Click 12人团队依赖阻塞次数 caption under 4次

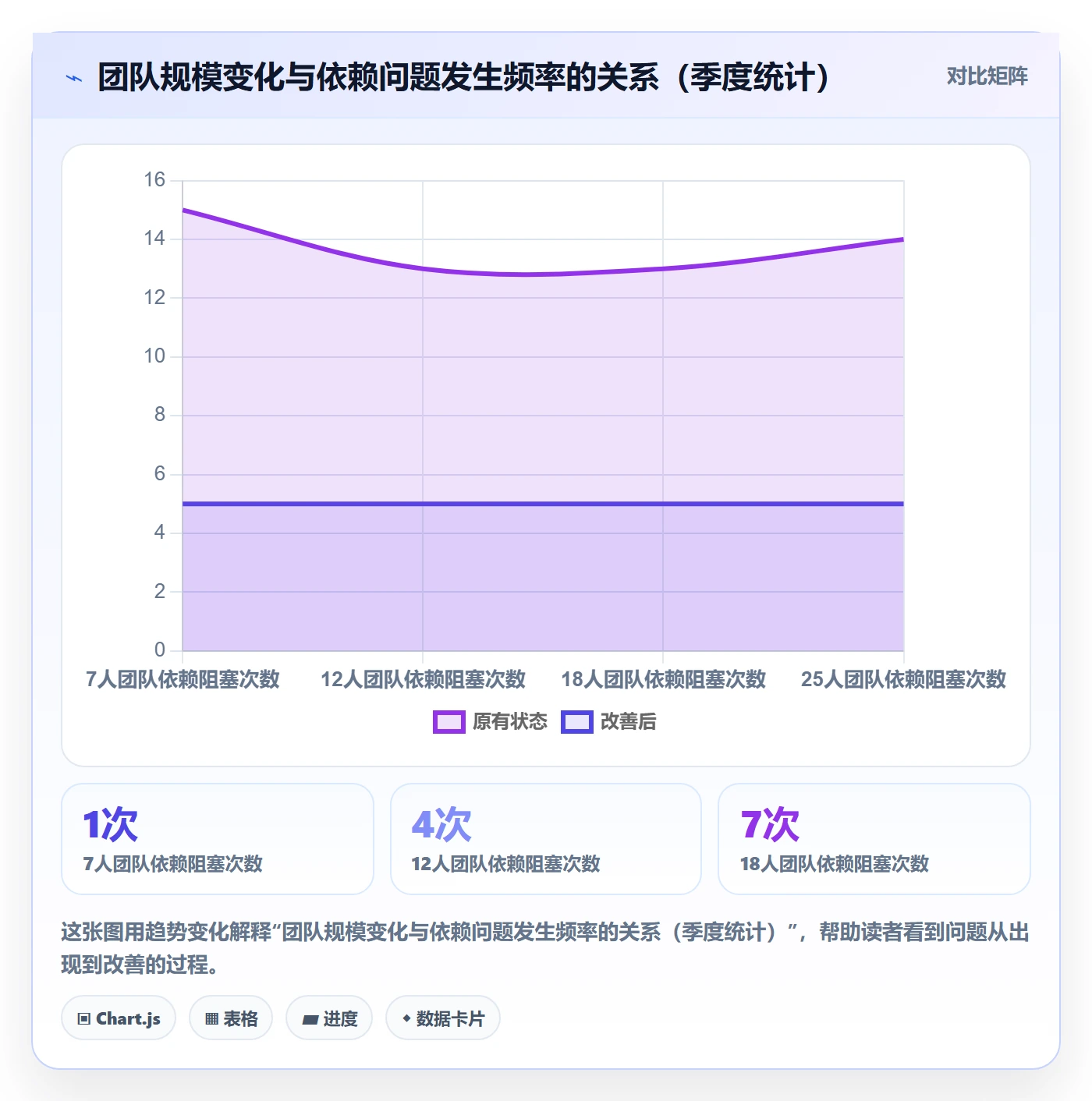point(506,864)
